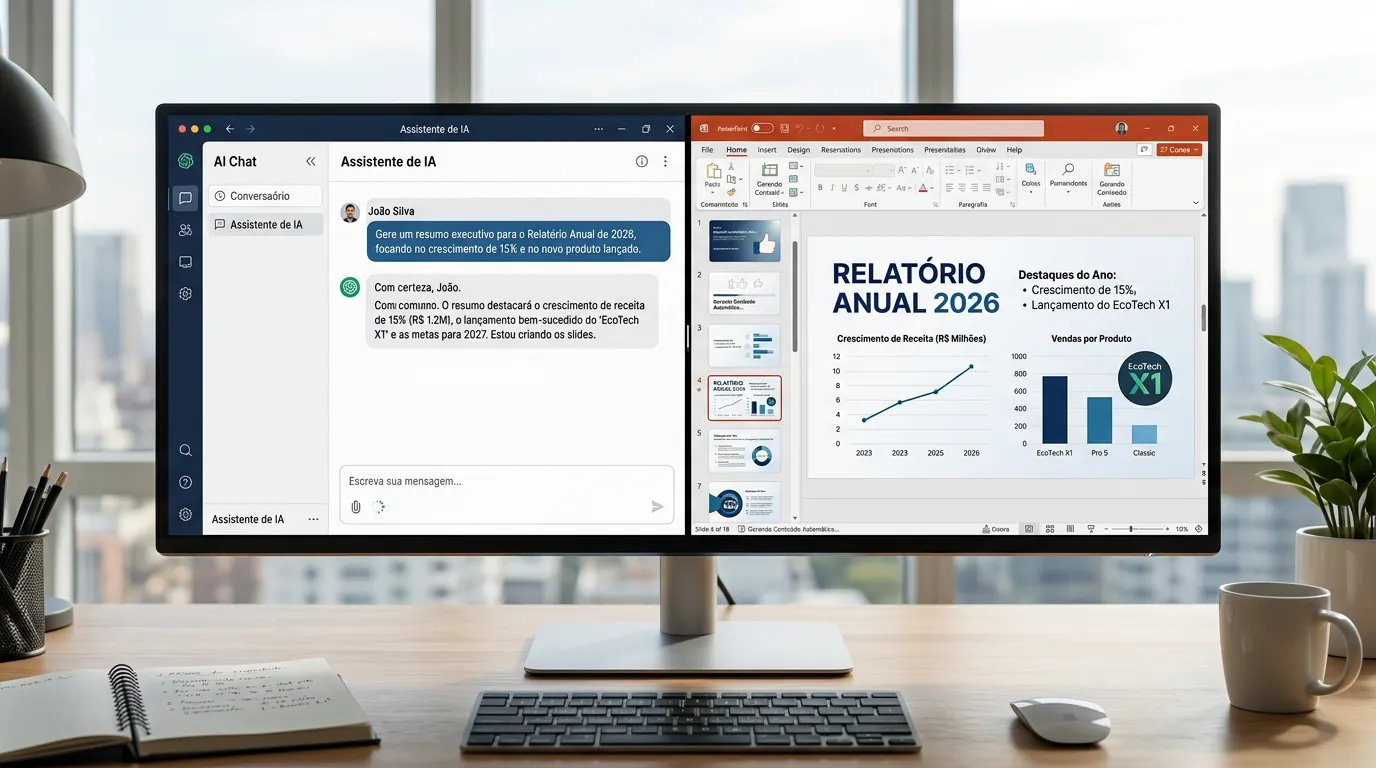
Task: Open the search icon in AI Chat sidebar
Action: tap(185, 451)
